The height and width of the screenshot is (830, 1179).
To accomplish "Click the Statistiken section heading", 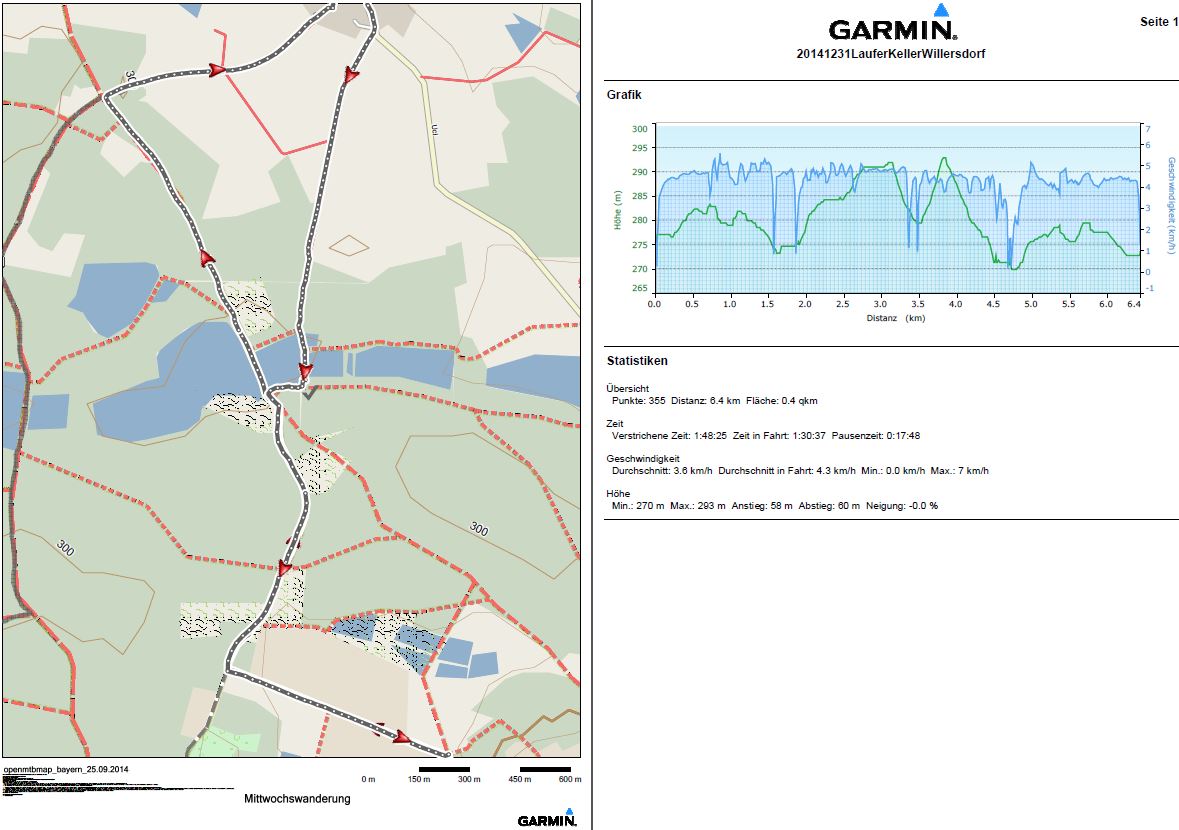I will tap(637, 361).
